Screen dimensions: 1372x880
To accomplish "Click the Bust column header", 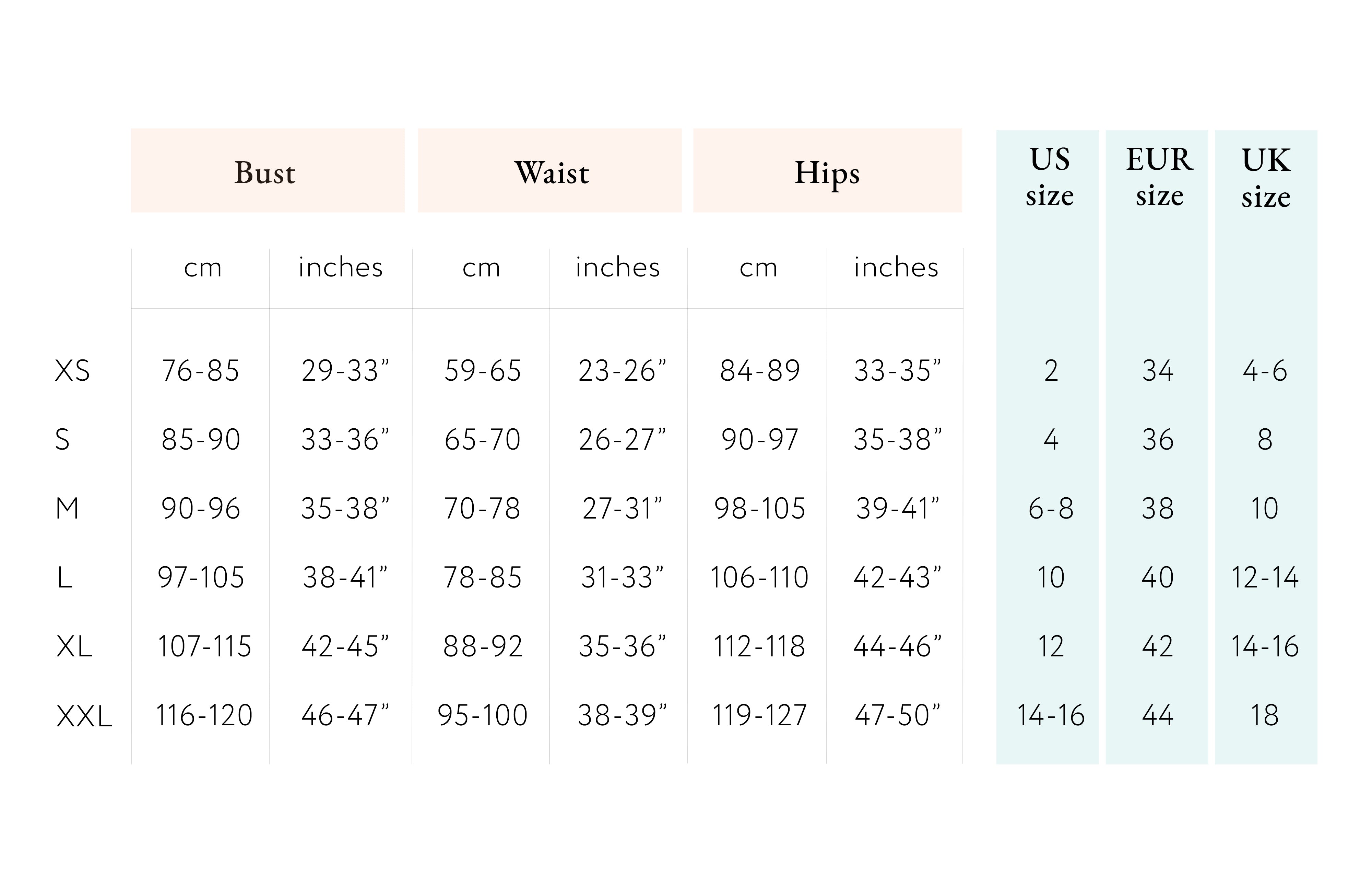I will point(266,173).
